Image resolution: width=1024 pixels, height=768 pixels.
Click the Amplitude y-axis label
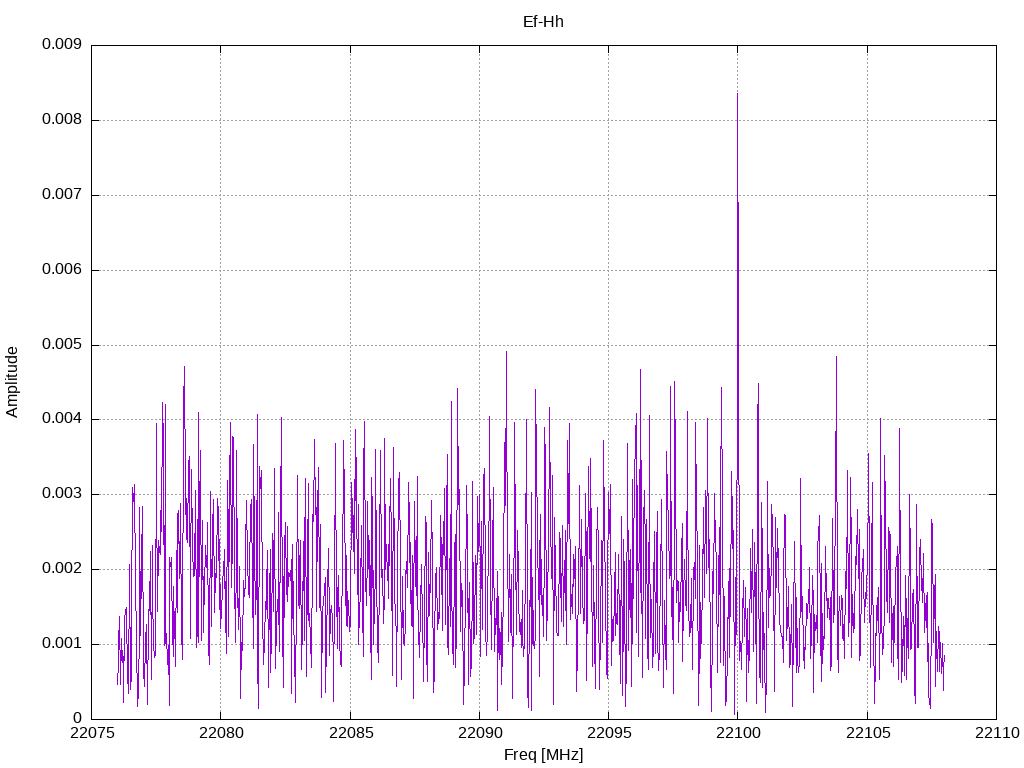click(13, 382)
